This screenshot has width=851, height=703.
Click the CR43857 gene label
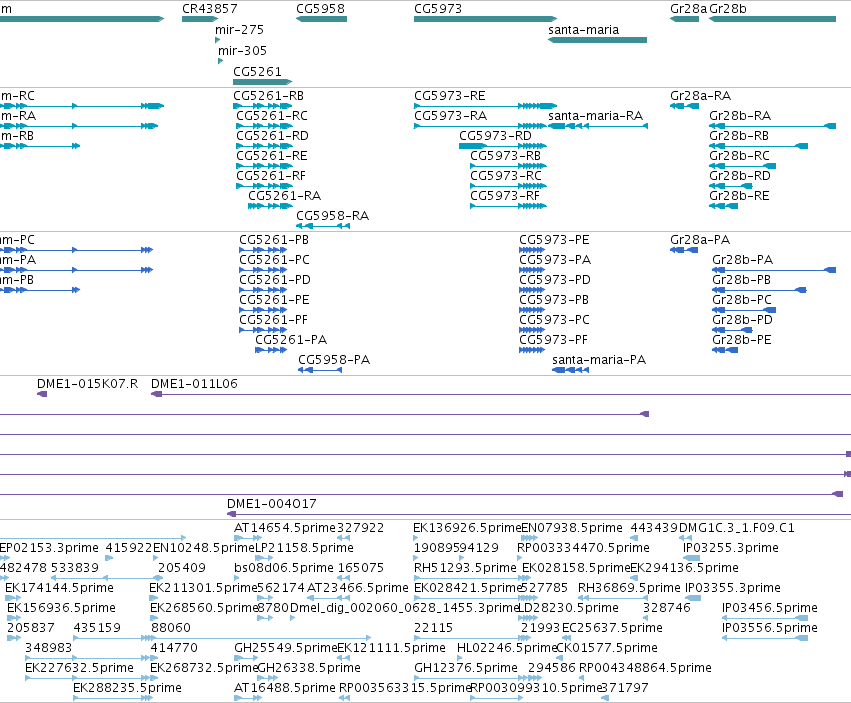pos(209,9)
